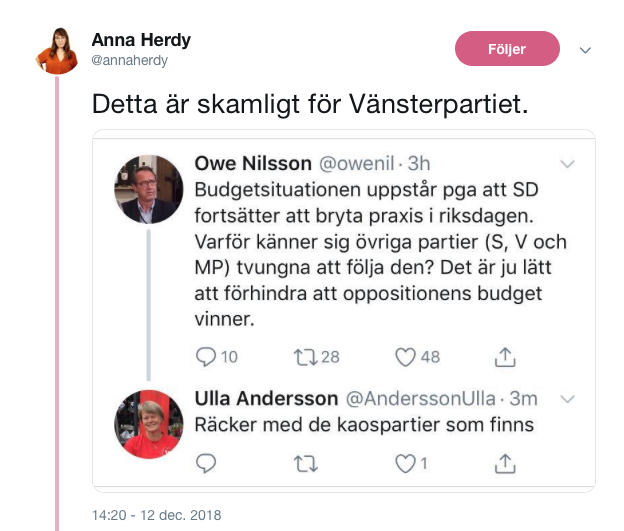Share Ulla Andersson's tweet
Screen dimensions: 624x531
(506, 463)
